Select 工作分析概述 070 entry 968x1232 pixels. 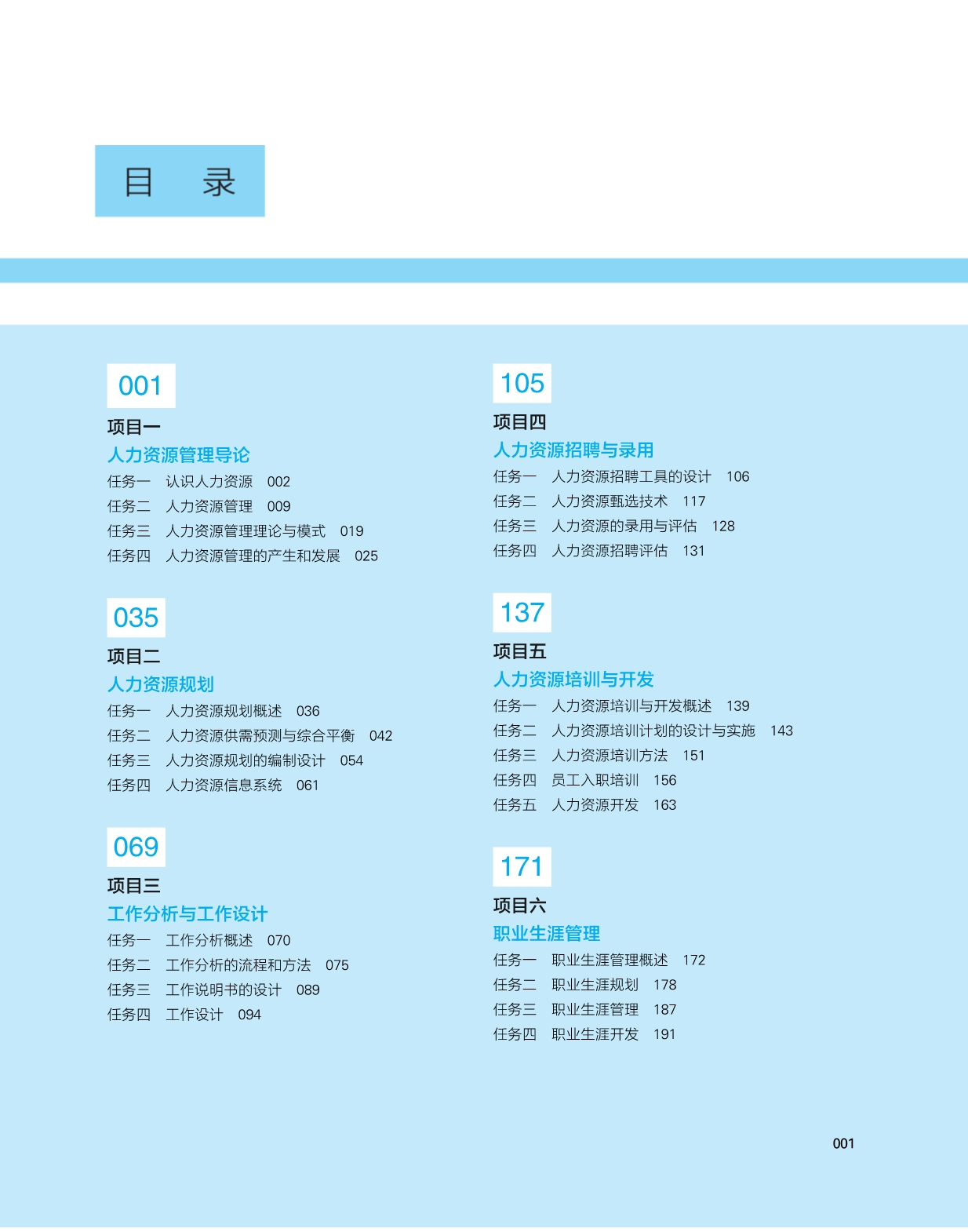tap(198, 940)
